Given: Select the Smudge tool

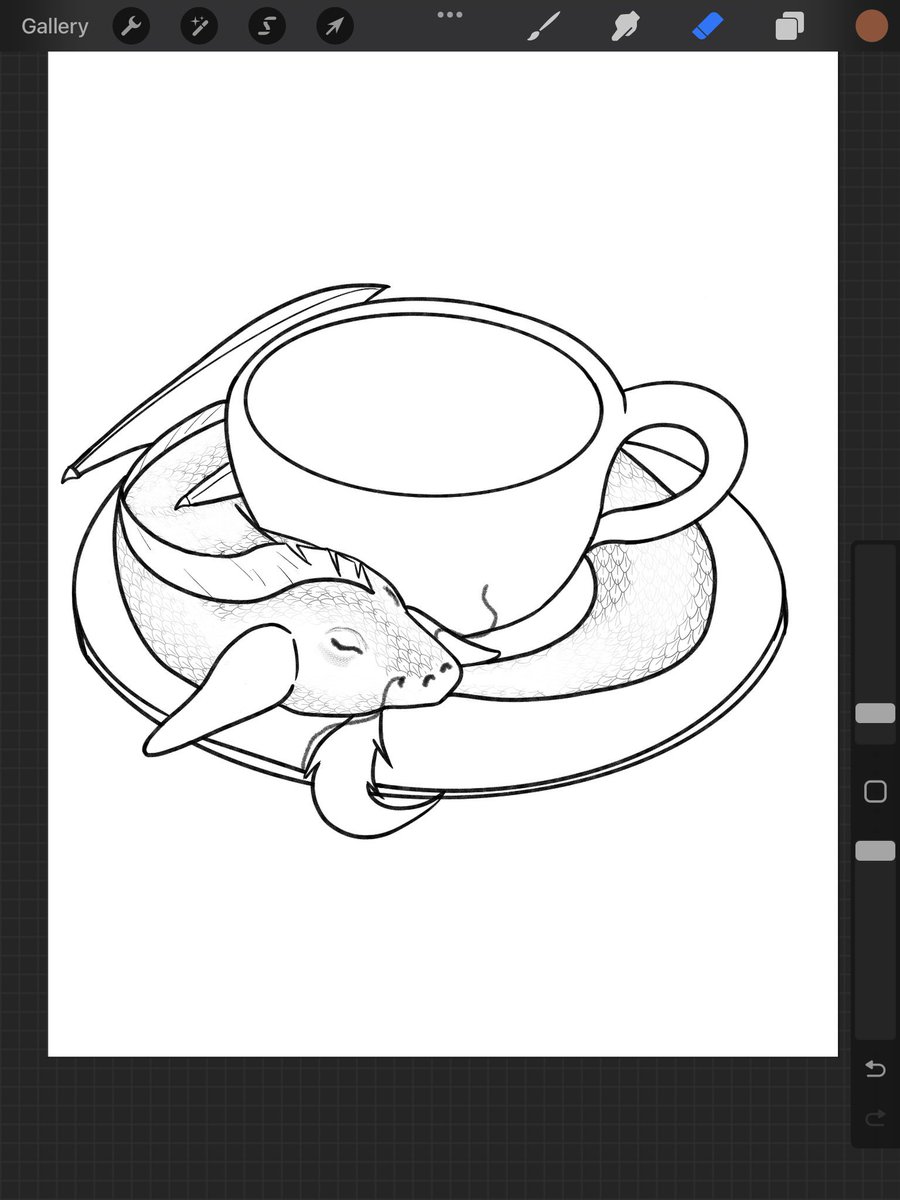Looking at the screenshot, I should [625, 26].
